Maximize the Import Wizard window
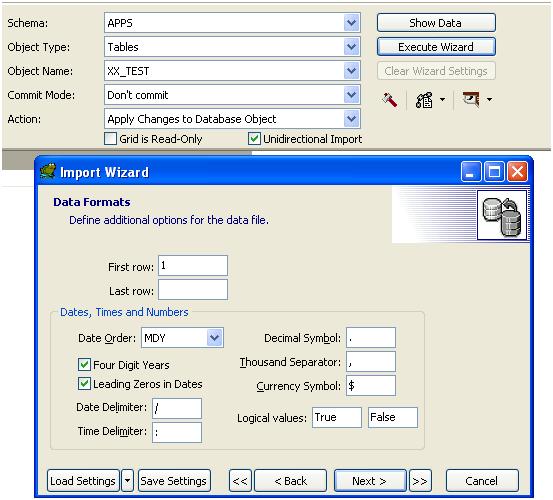The image size is (553, 500). coord(494,172)
